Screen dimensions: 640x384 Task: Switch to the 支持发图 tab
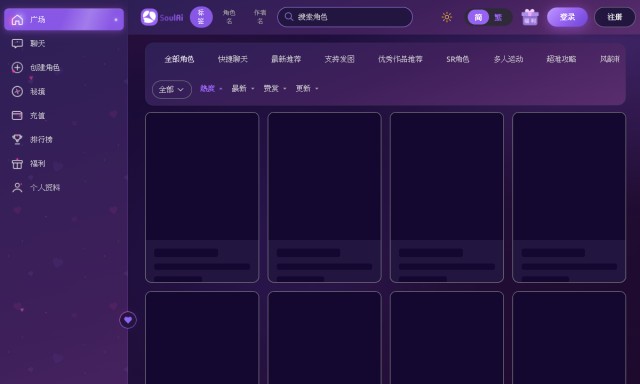340,59
